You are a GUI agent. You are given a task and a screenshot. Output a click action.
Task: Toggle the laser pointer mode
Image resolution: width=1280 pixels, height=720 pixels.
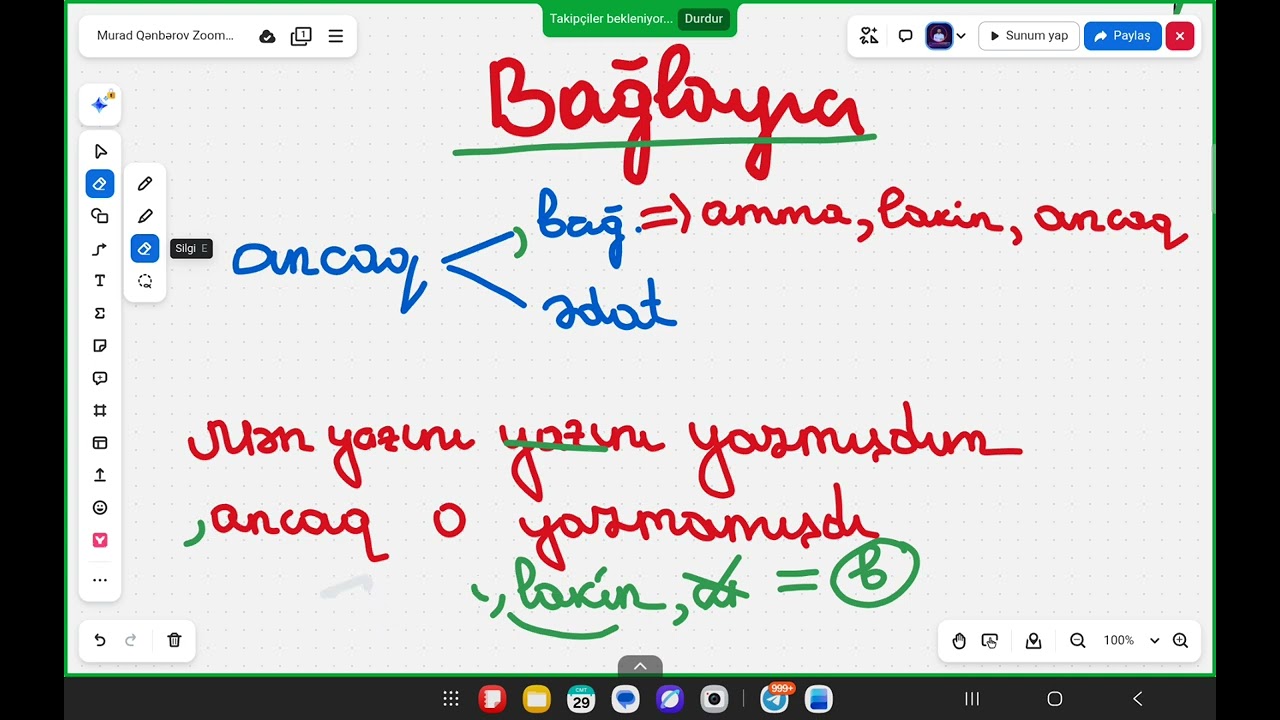click(x=990, y=641)
